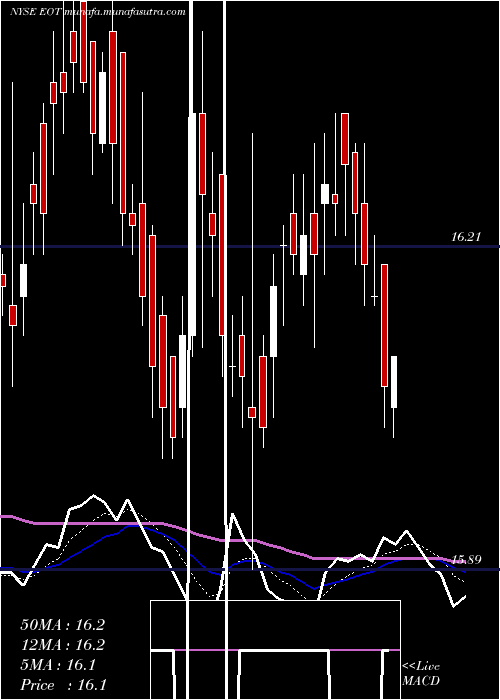Click the 15.89 price level label
Viewport: 500px width, 700px height.
tap(466, 560)
